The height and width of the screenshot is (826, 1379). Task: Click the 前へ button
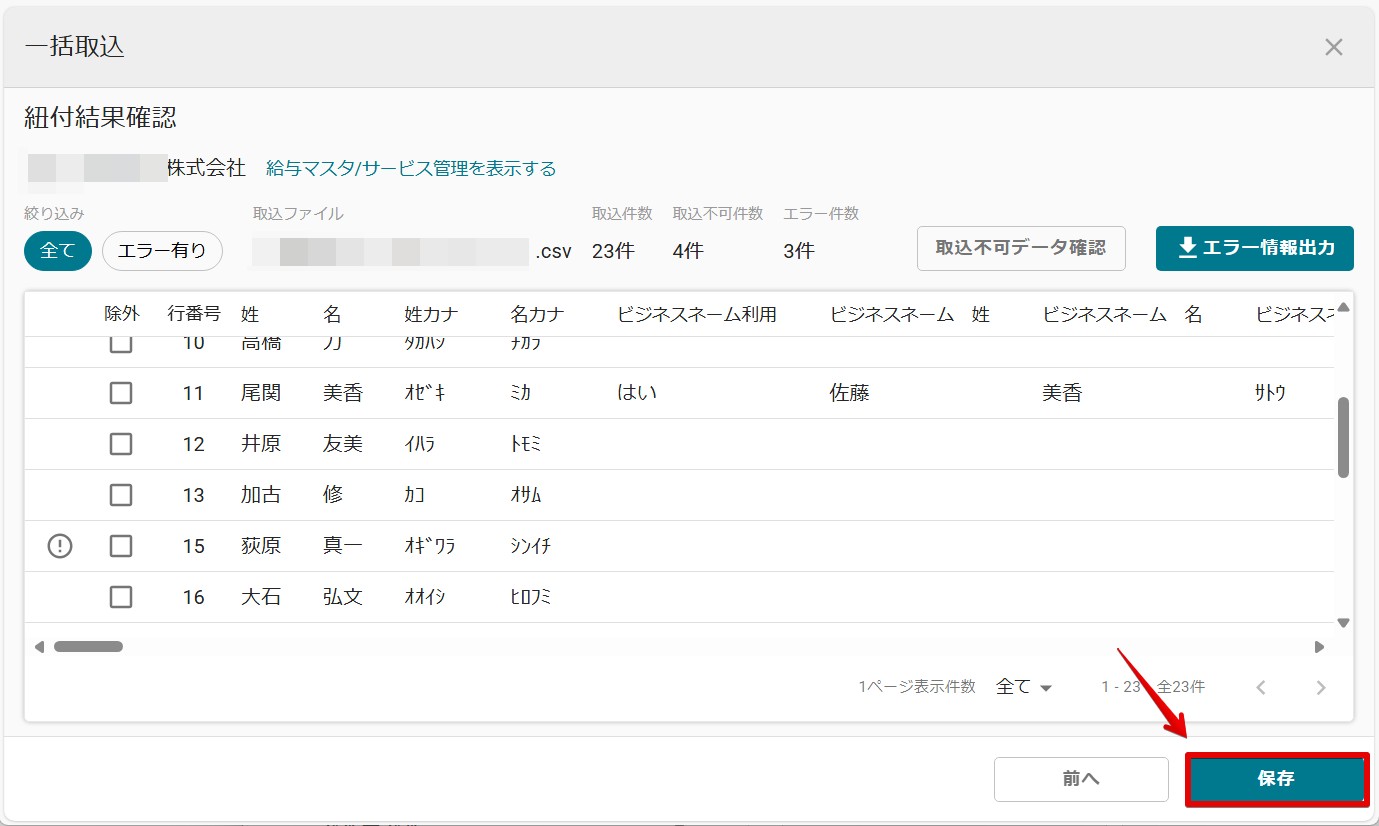[1081, 779]
